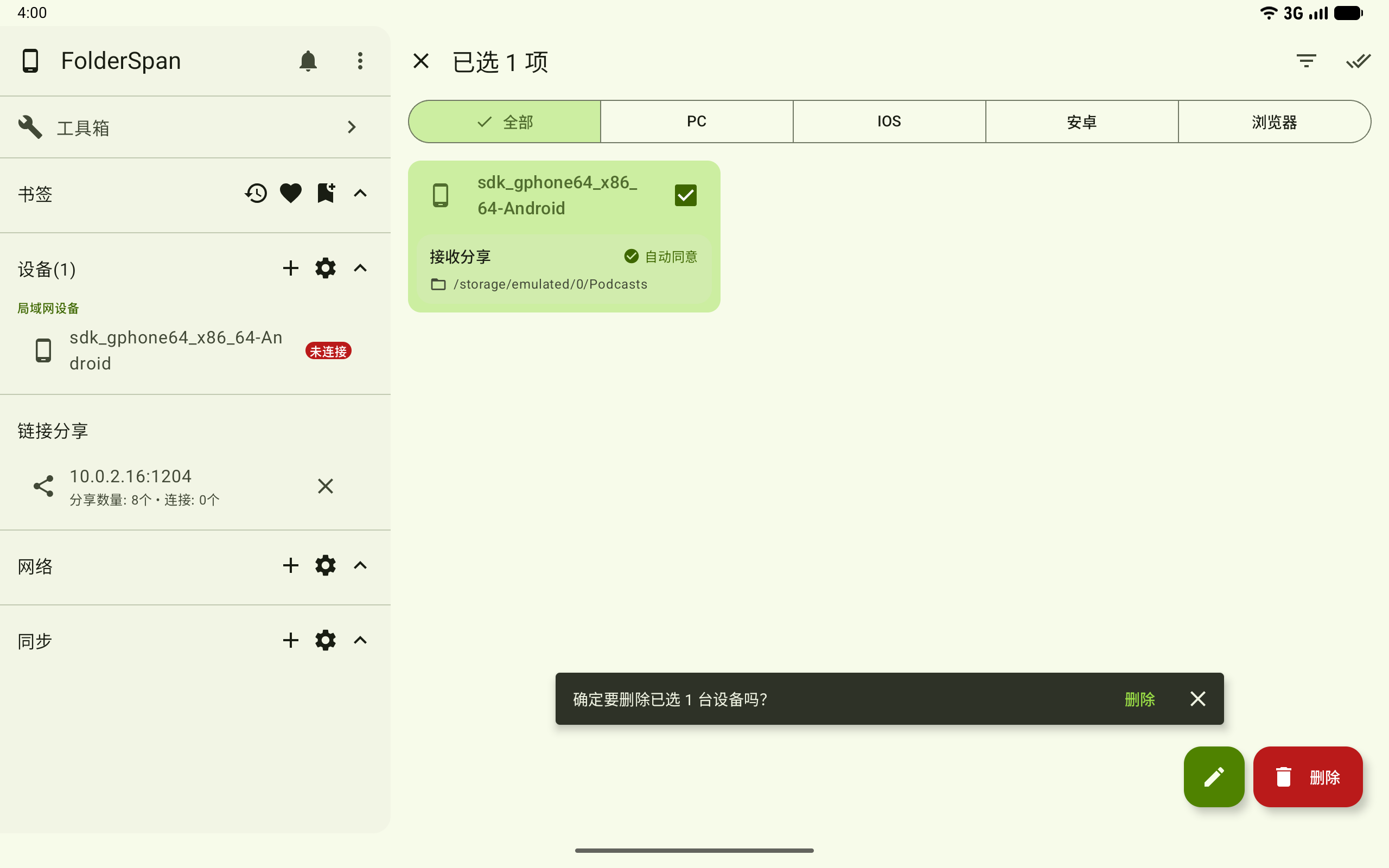1389x868 pixels.
Task: Open 同步 settings gear
Action: click(x=326, y=640)
